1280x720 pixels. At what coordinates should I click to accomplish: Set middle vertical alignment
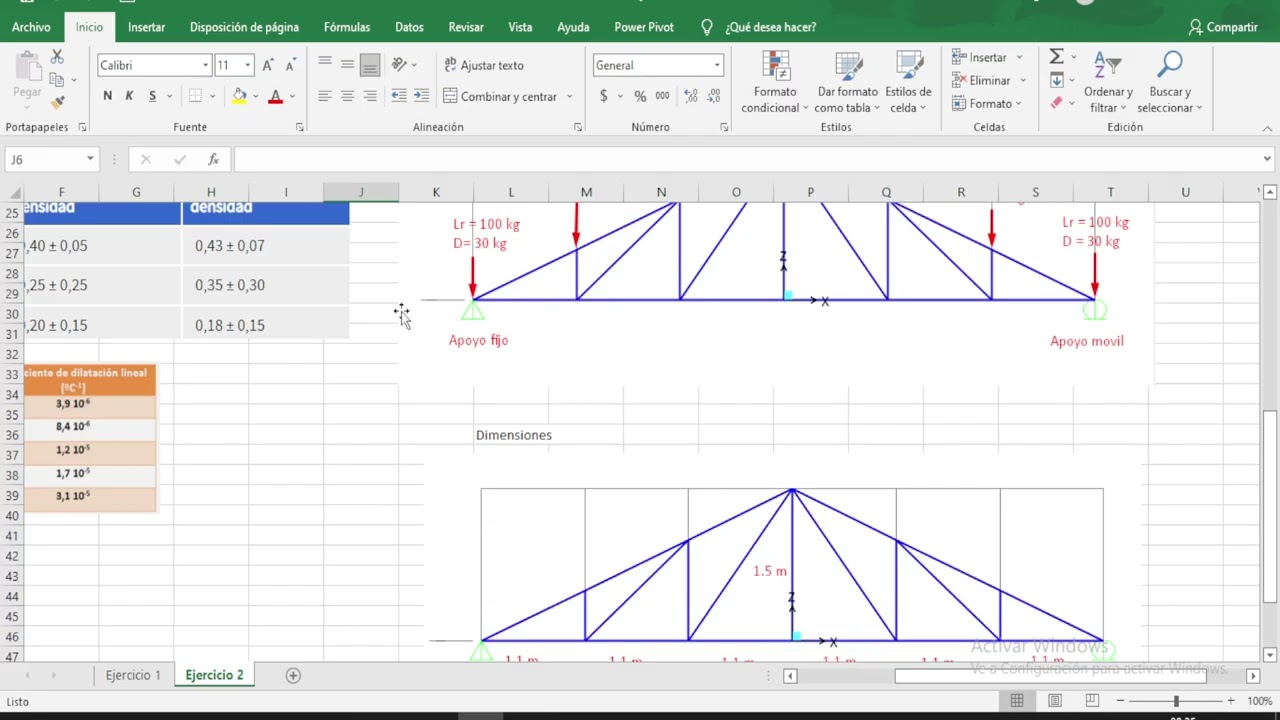(x=347, y=65)
